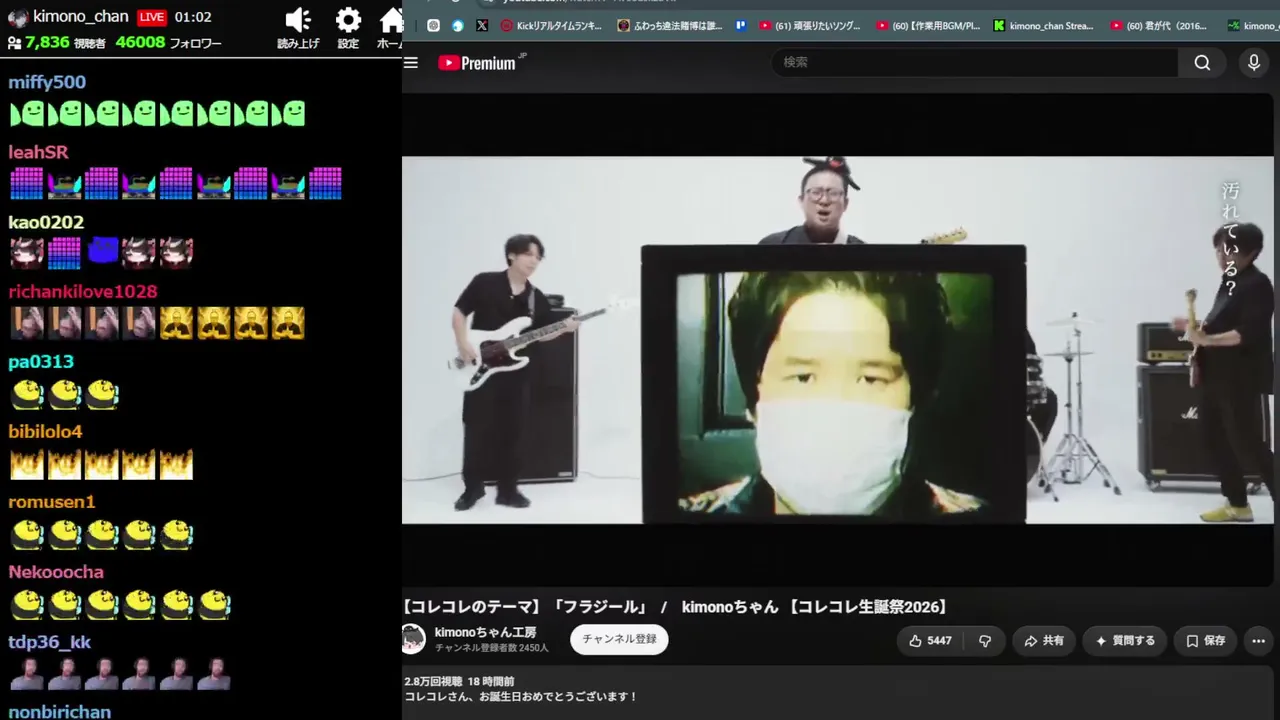Click the red LIVE badge
1280x720 pixels.
pyautogui.click(x=151, y=17)
